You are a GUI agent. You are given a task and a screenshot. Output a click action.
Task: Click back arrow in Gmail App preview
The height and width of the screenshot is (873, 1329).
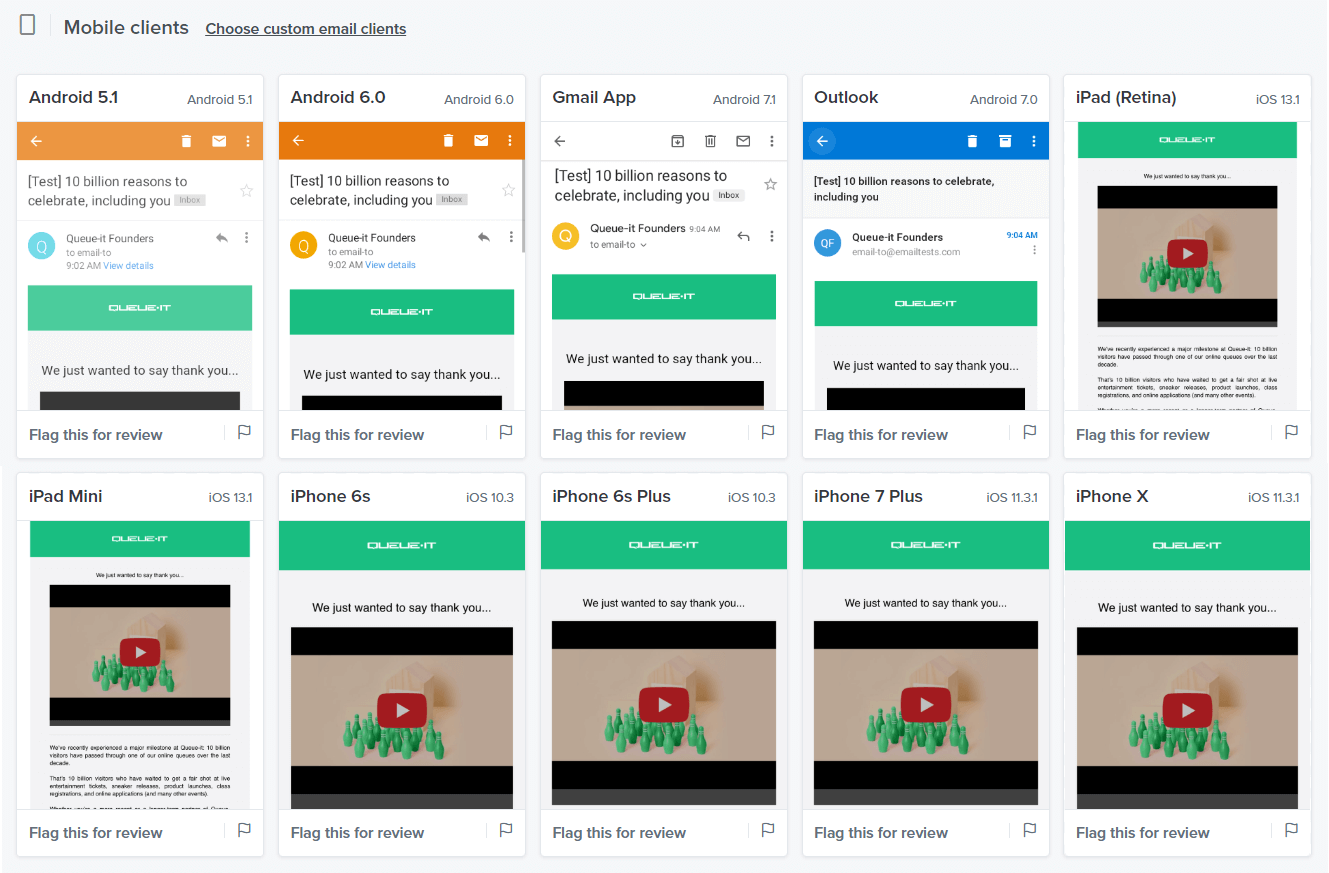[560, 142]
